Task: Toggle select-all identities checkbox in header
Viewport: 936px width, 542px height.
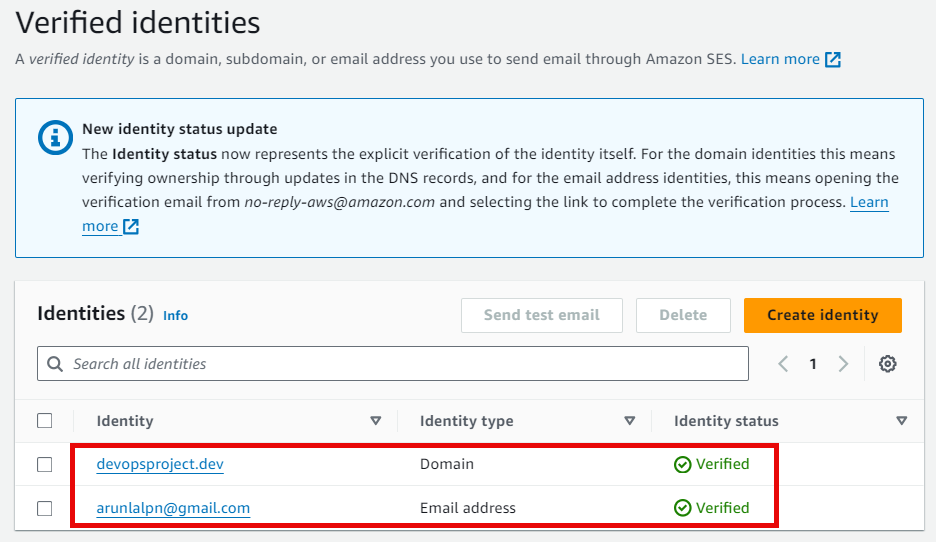Action: point(45,421)
